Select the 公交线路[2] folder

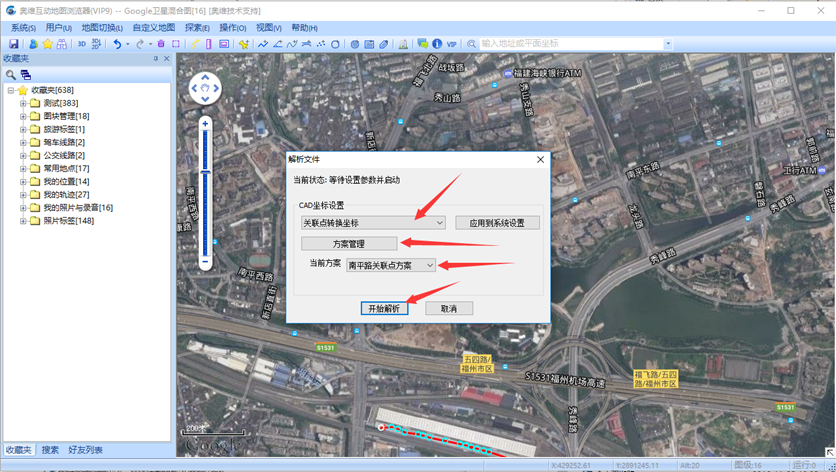pos(64,155)
